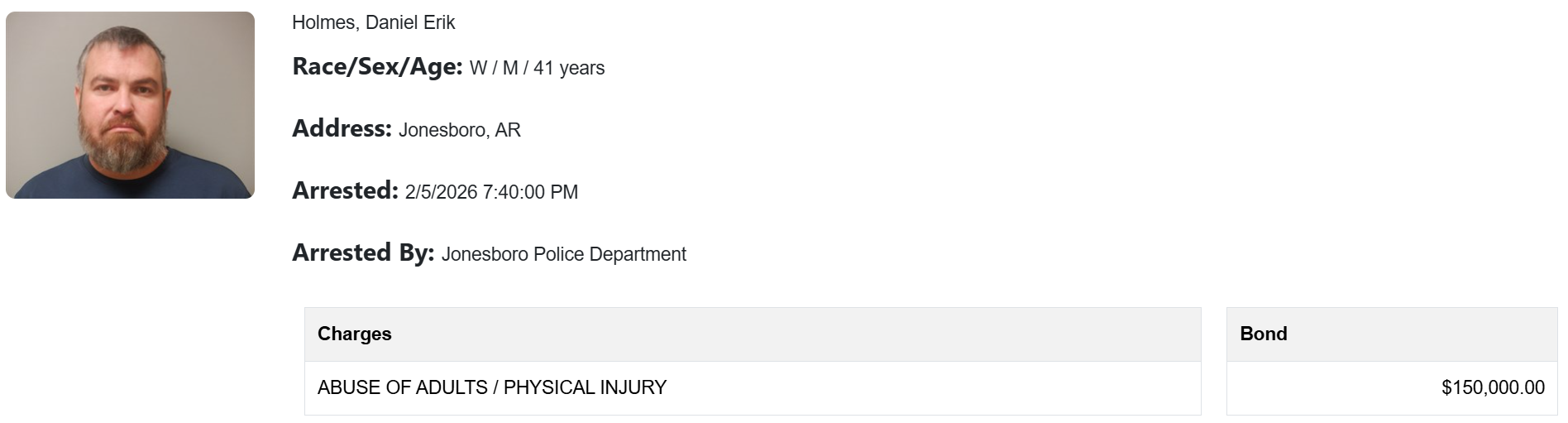The height and width of the screenshot is (423, 1568).
Task: Click the Race/Sex/Age label
Action: pyautogui.click(x=377, y=67)
